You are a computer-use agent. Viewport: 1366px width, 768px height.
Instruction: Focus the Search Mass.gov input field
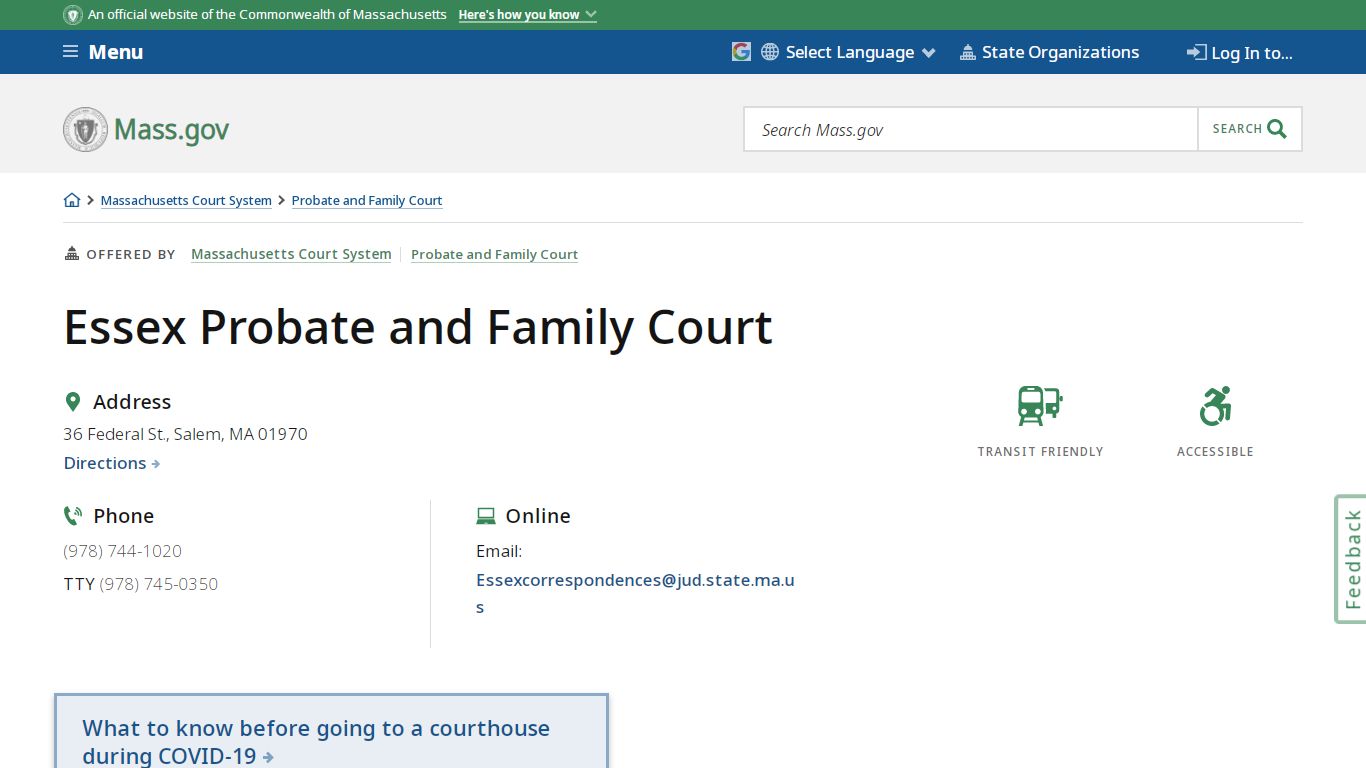pos(971,129)
